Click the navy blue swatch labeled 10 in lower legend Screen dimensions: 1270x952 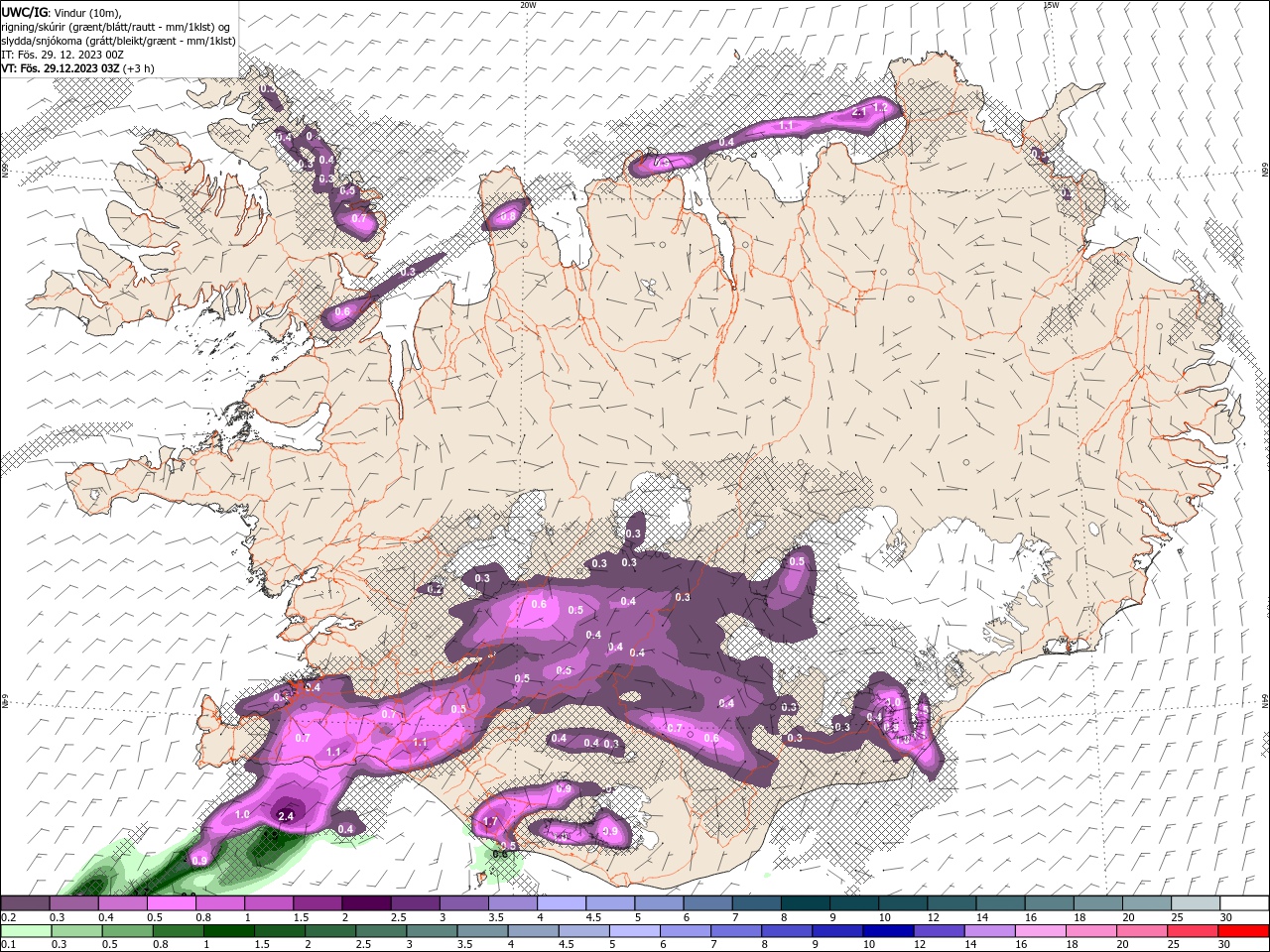tap(889, 931)
